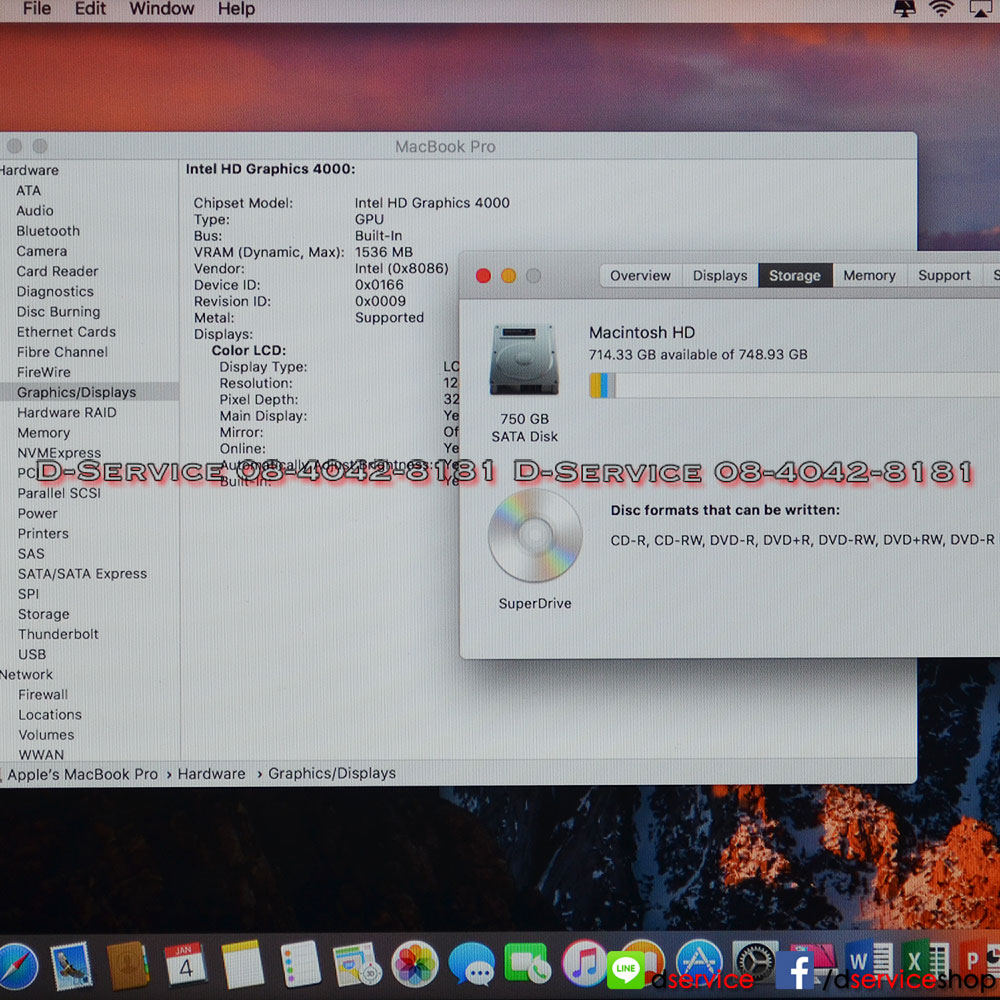Open the Support tab
This screenshot has width=1000, height=1000.
[x=945, y=276]
